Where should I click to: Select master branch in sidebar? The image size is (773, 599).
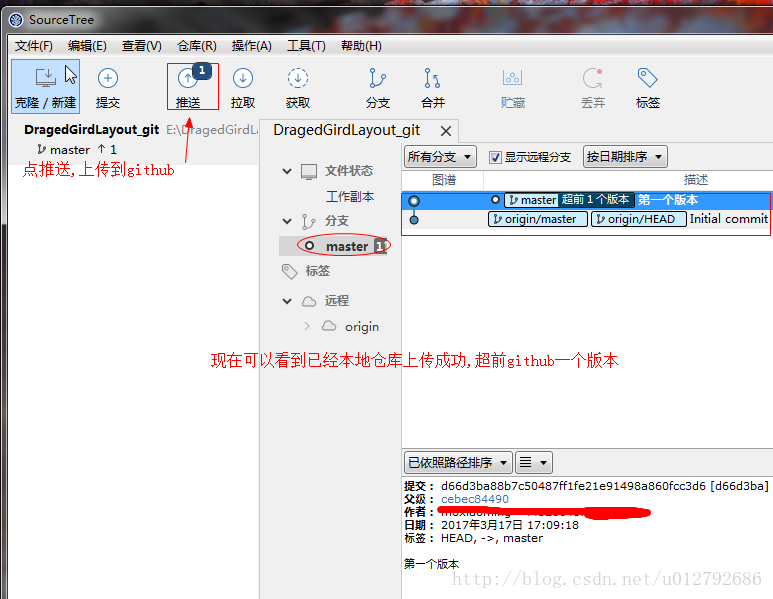tap(333, 246)
